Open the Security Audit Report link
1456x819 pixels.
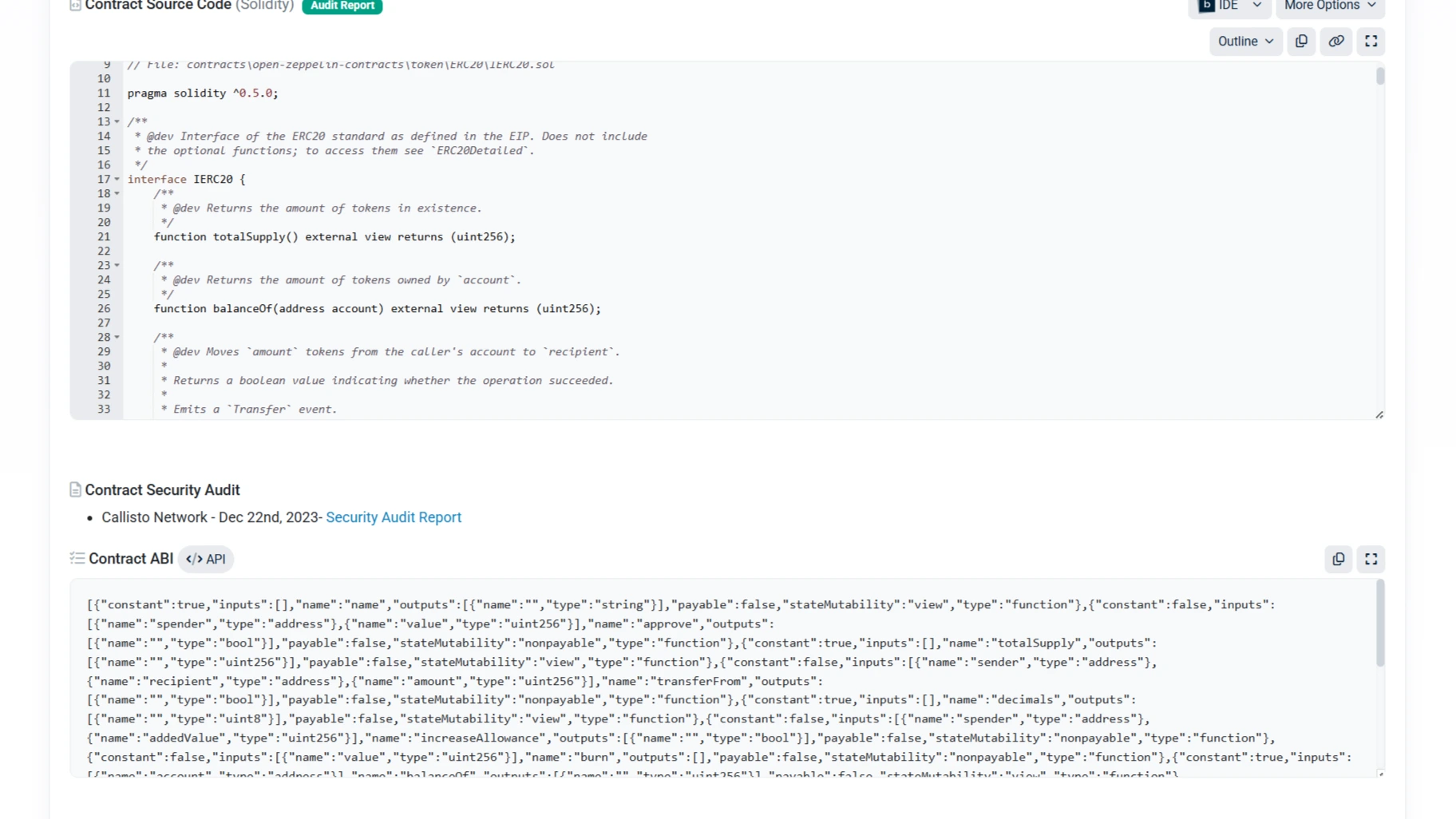pyautogui.click(x=394, y=517)
